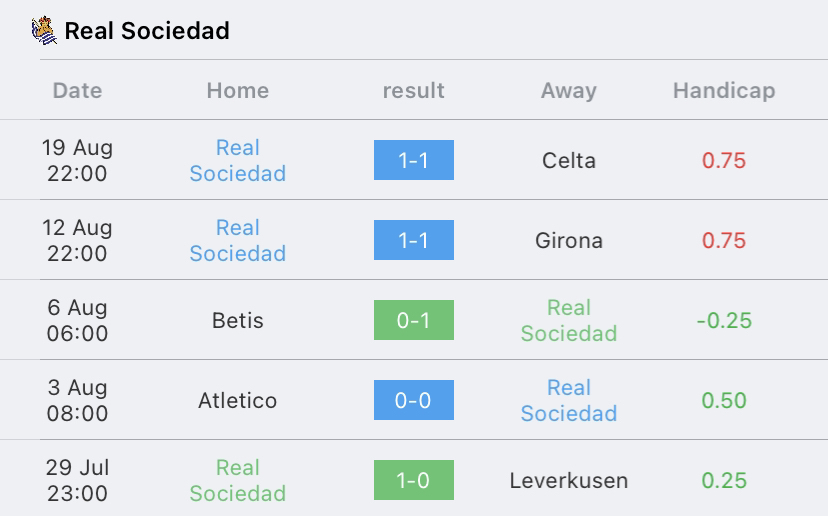Screen dimensions: 828x516
Task: Click the Celta team name
Action: point(568,160)
